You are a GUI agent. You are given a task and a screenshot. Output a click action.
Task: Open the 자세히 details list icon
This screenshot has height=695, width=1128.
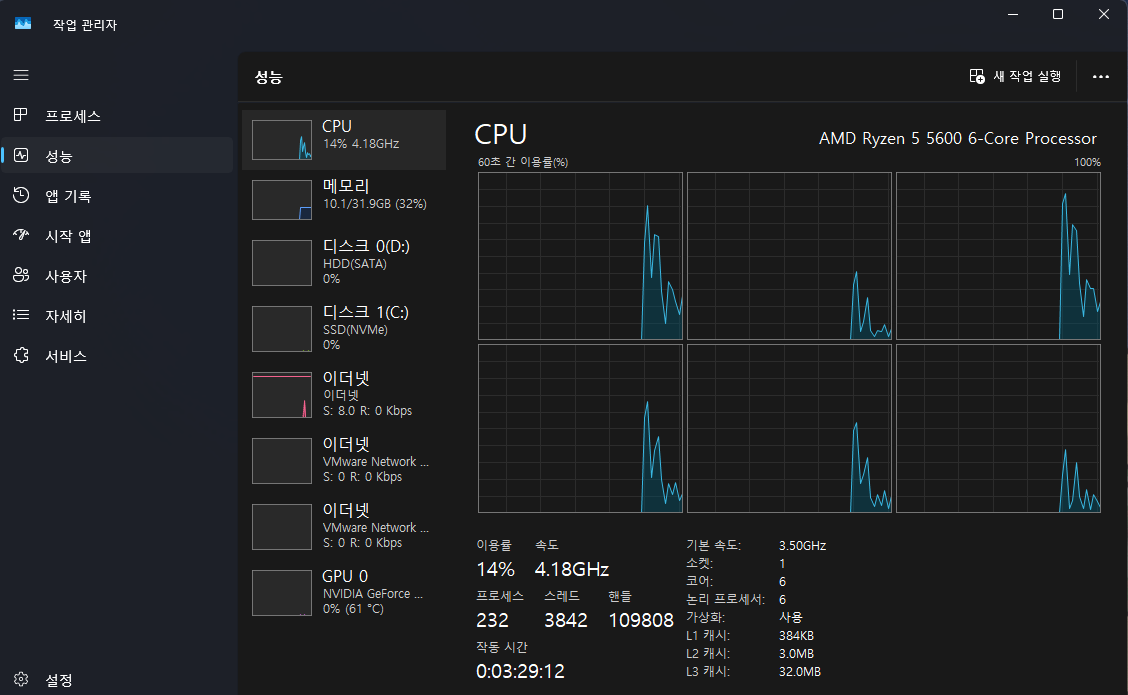coord(21,315)
